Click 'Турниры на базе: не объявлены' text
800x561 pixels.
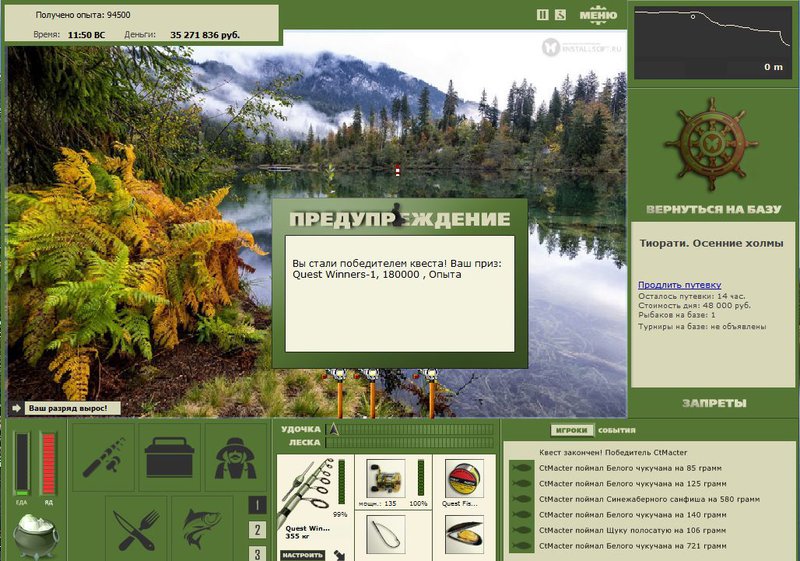point(702,327)
